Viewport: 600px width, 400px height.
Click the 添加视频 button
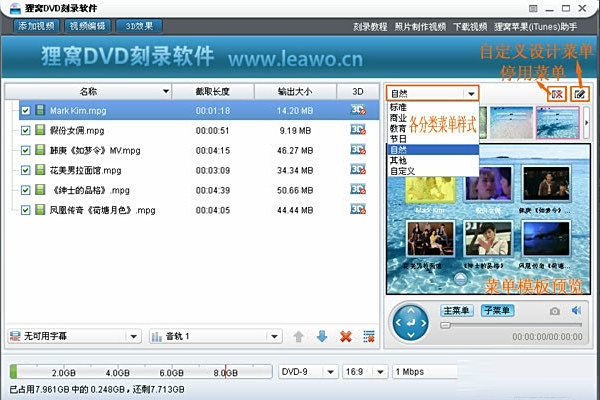pos(36,26)
